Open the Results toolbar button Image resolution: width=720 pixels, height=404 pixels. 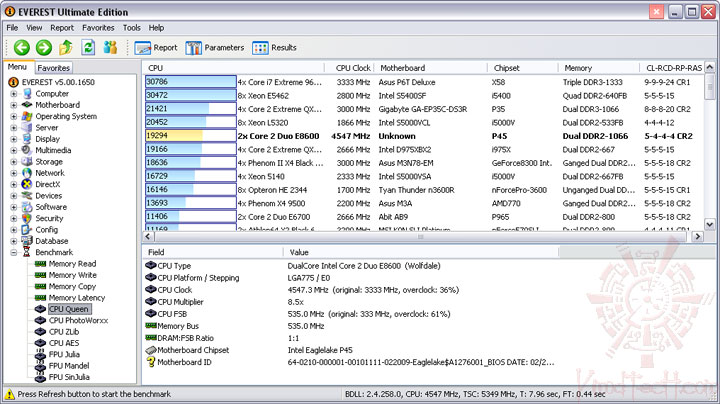275,48
